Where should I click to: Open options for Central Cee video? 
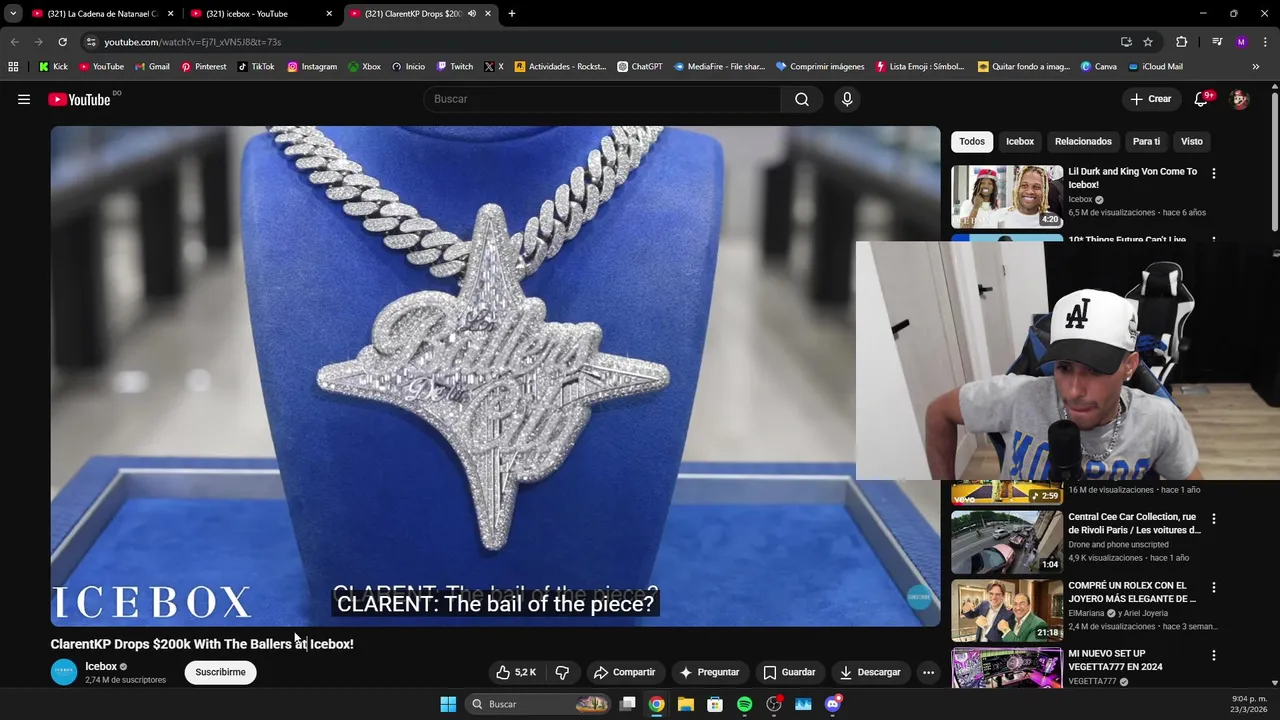[x=1214, y=519]
